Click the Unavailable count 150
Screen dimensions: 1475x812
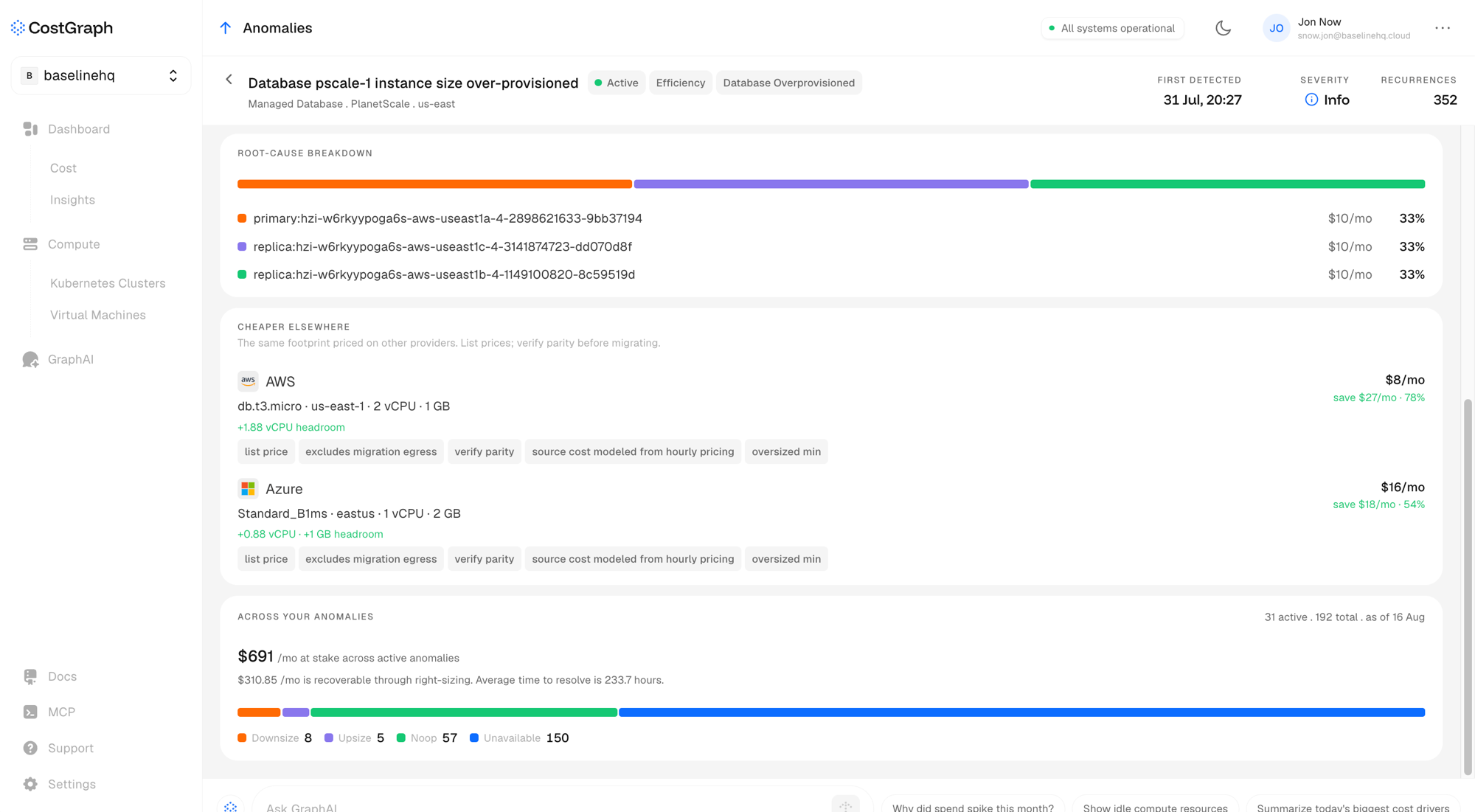[x=558, y=738]
